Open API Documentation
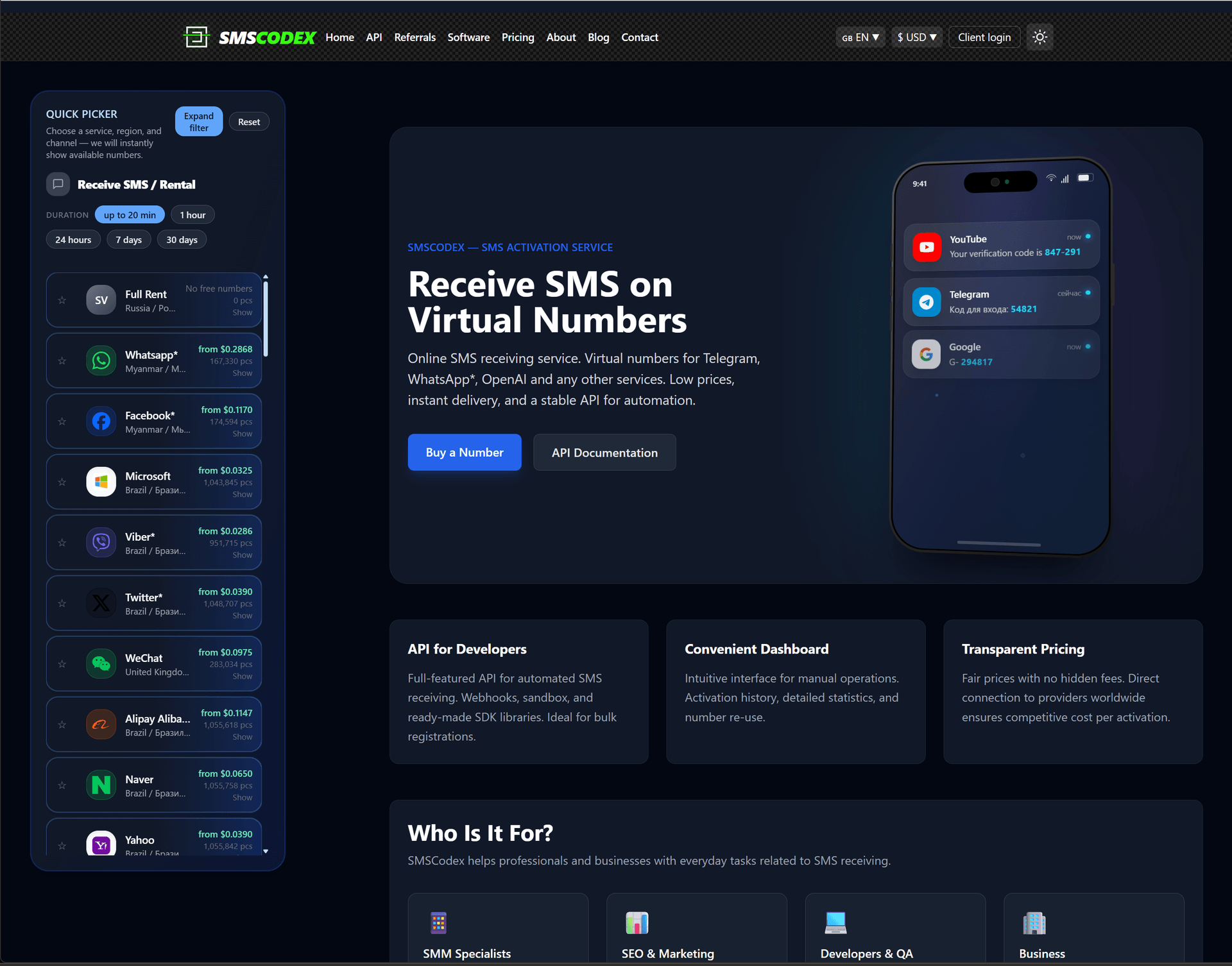1232x966 pixels. tap(604, 453)
